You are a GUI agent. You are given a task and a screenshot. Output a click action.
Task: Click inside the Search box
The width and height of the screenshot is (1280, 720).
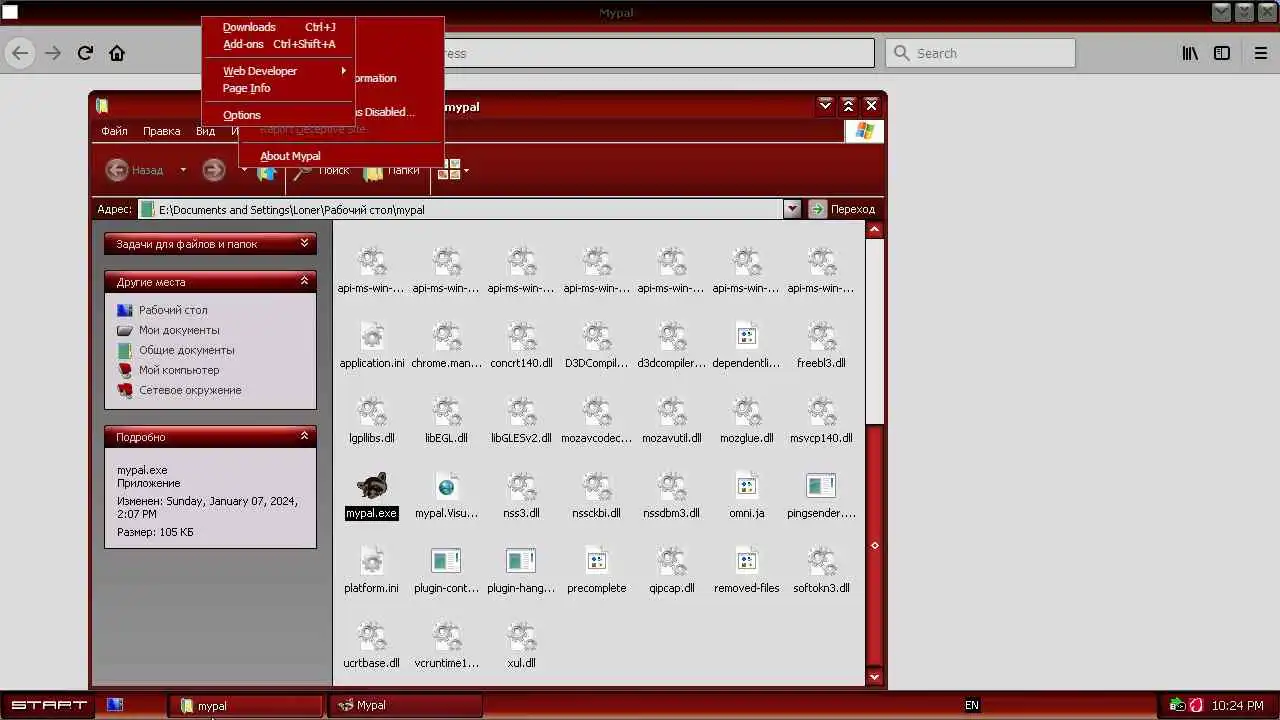pyautogui.click(x=980, y=53)
